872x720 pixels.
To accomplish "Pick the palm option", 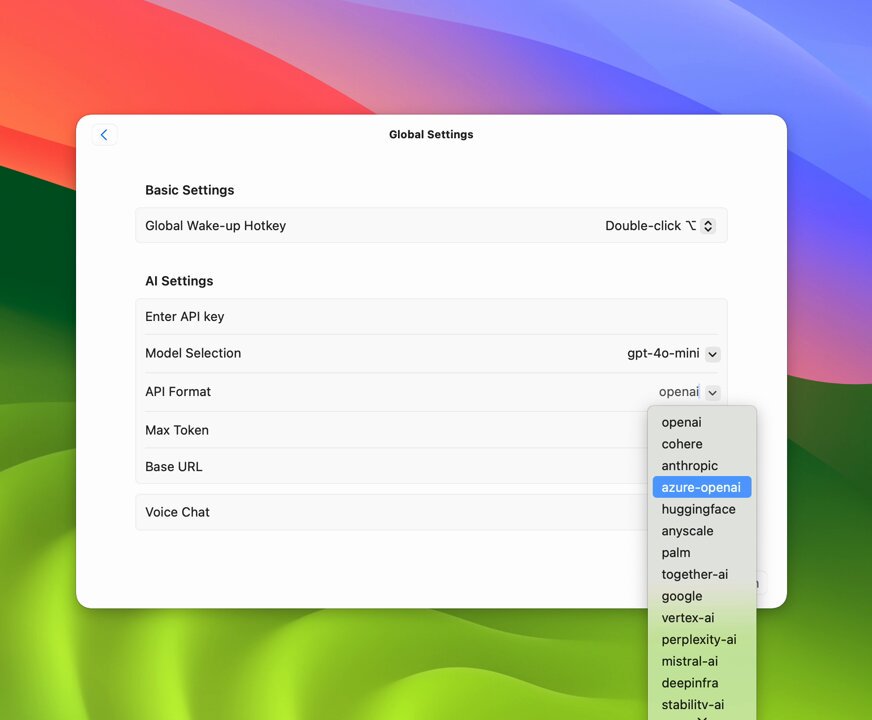I will (676, 553).
